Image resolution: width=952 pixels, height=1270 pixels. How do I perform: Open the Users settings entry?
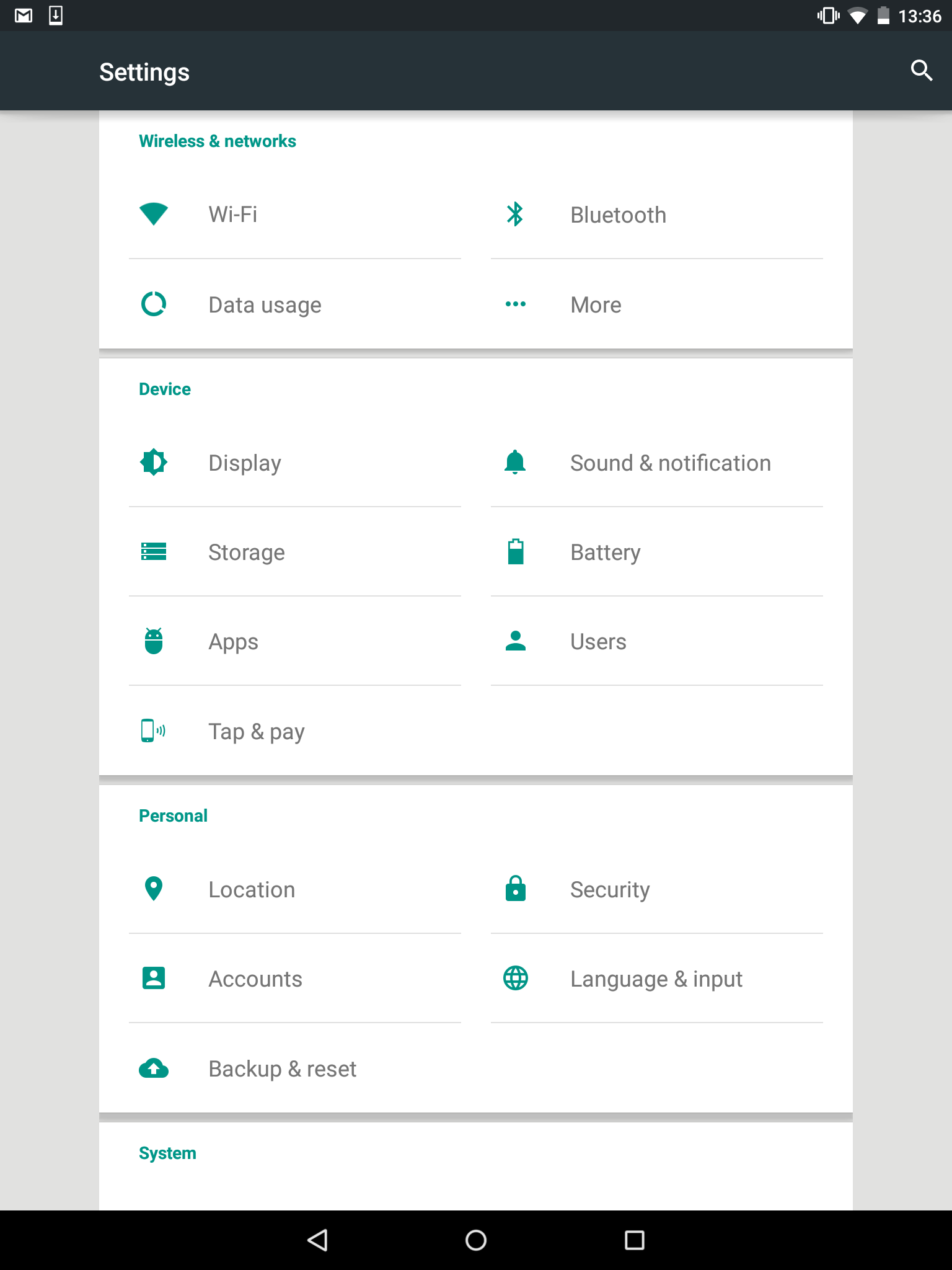pyautogui.click(x=657, y=641)
